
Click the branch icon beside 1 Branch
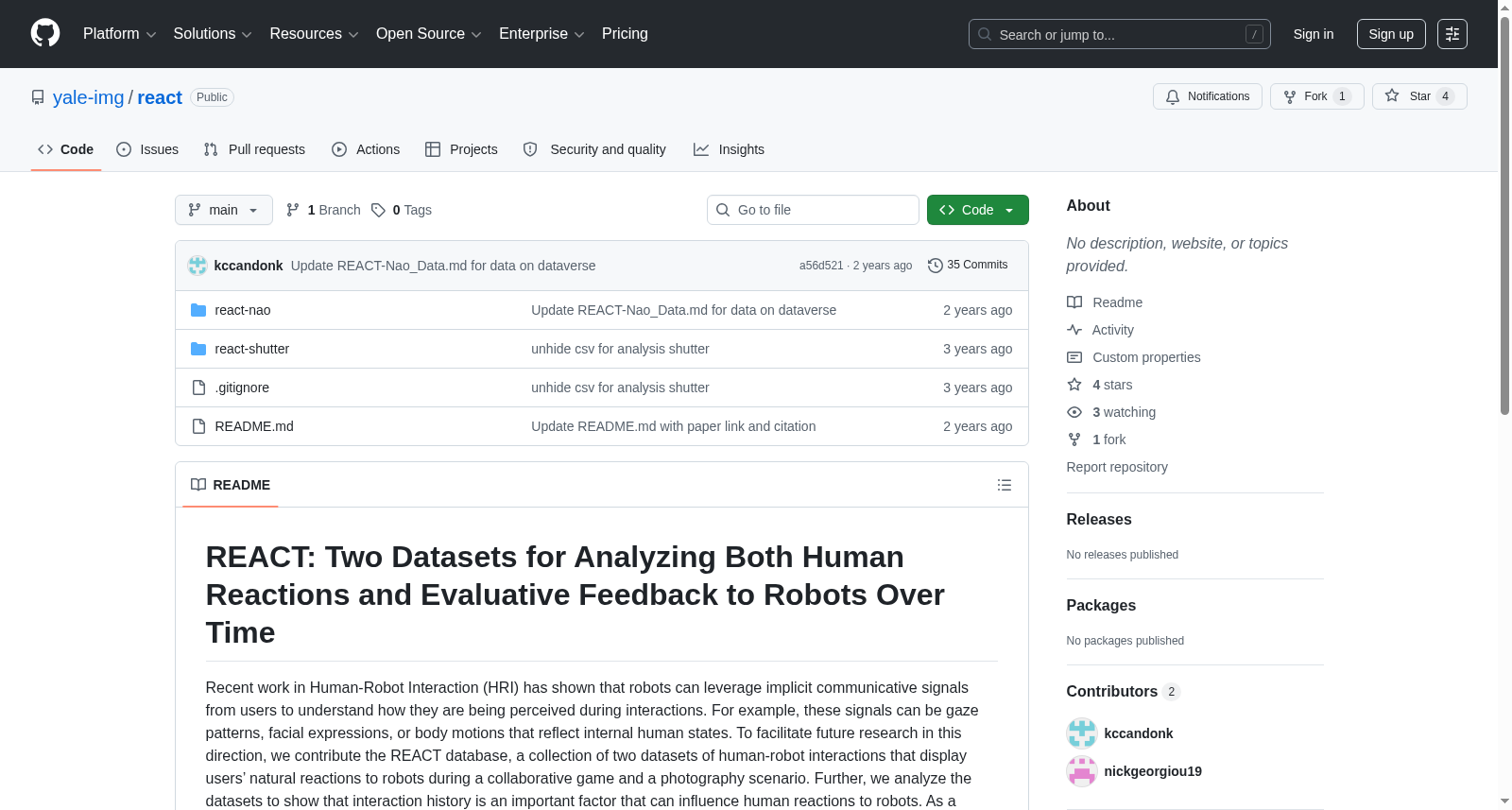pos(293,210)
